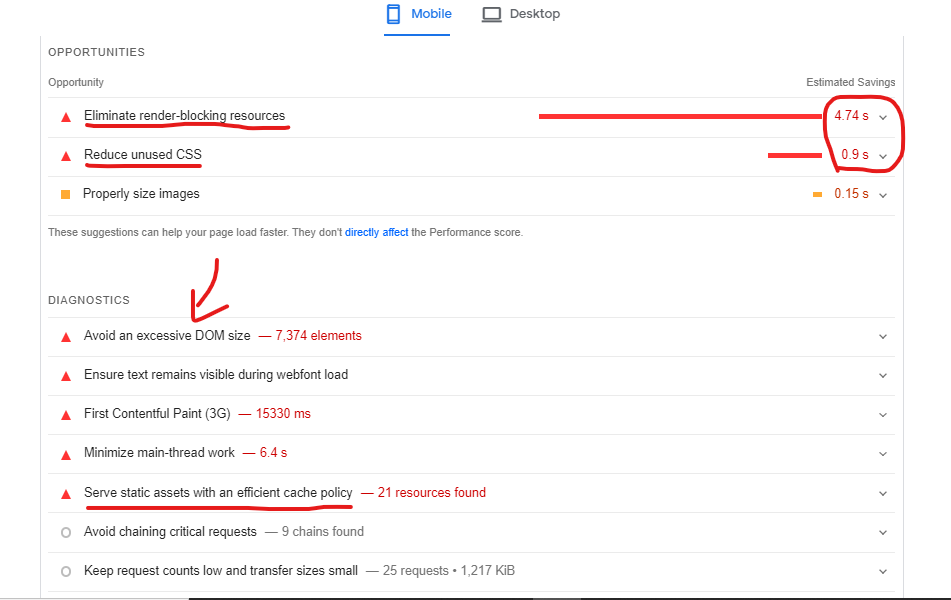Screen dimensions: 951x600
Task: Click the DIAGNOSTICS section heading
Action: coord(89,300)
